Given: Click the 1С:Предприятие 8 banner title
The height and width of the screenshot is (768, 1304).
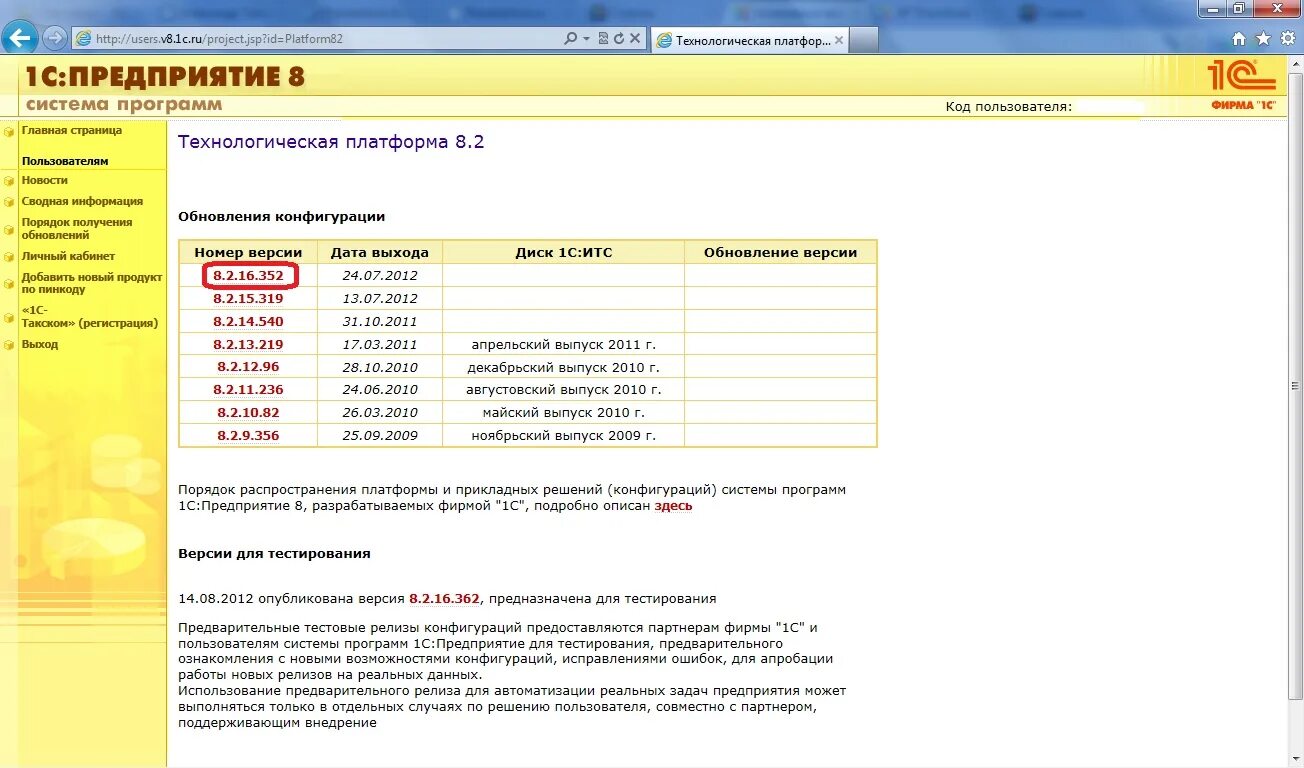Looking at the screenshot, I should pyautogui.click(x=165, y=77).
